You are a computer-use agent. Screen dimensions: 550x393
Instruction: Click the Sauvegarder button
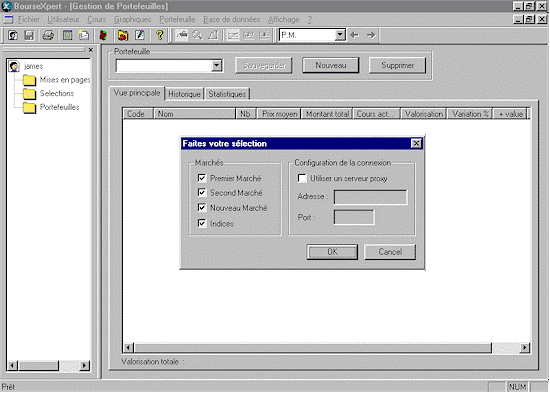click(264, 65)
